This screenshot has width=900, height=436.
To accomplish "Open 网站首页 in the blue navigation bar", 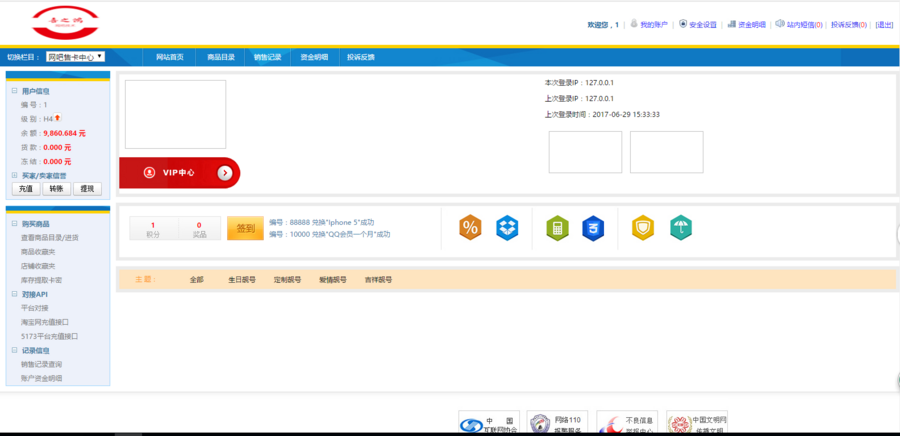I will point(170,57).
